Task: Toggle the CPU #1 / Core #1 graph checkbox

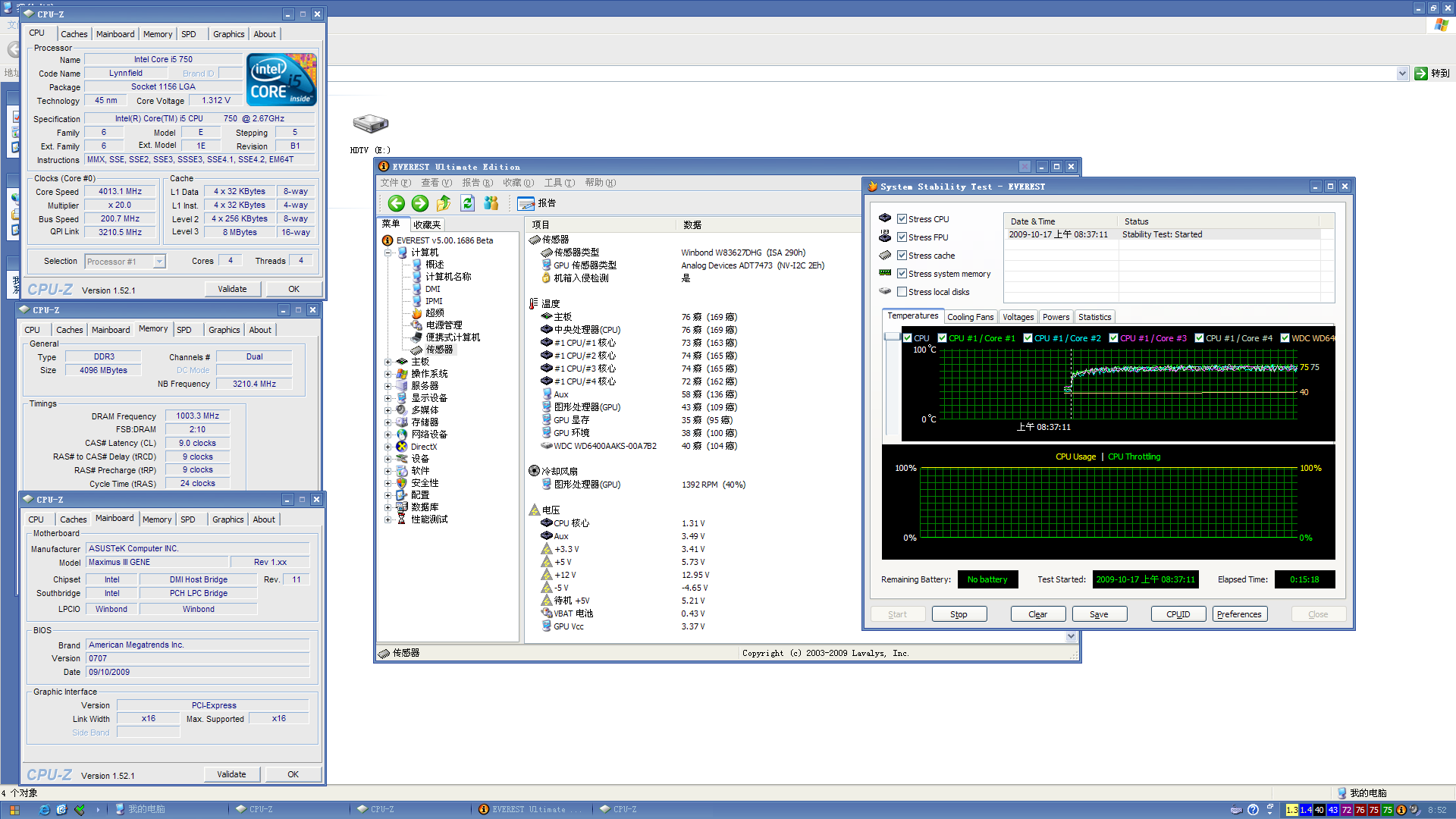Action: [x=942, y=338]
